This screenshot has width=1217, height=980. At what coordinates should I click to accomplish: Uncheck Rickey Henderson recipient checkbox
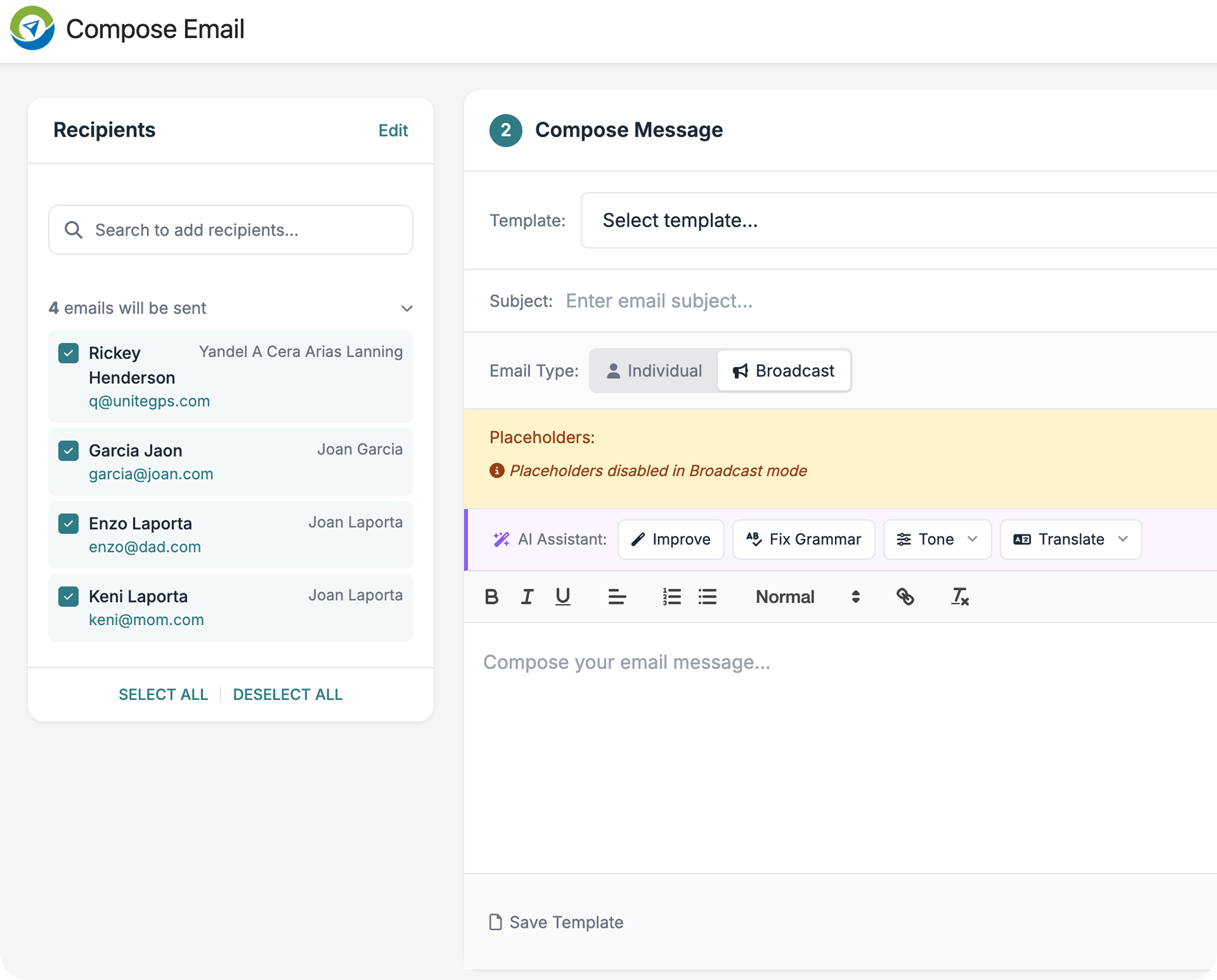click(x=68, y=353)
